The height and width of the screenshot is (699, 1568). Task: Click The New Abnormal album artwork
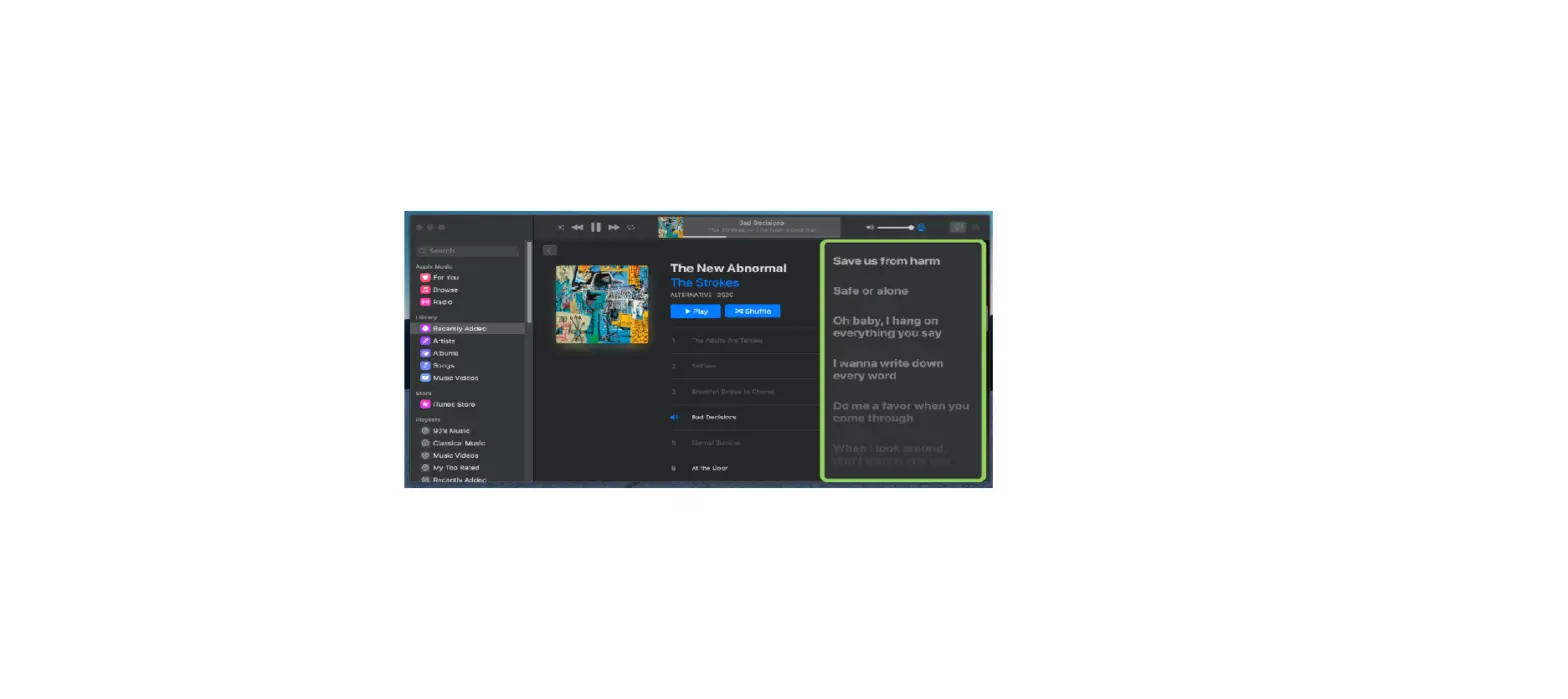(602, 304)
